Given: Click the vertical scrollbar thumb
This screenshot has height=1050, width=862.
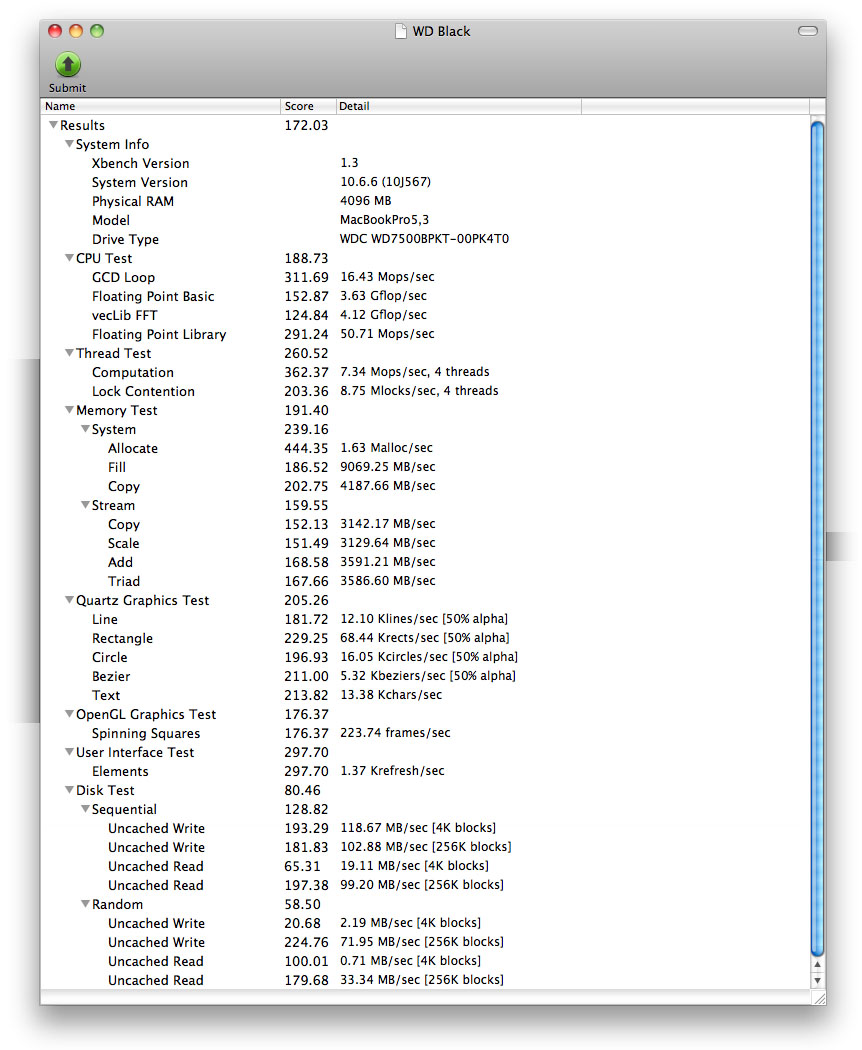Looking at the screenshot, I should [817, 538].
